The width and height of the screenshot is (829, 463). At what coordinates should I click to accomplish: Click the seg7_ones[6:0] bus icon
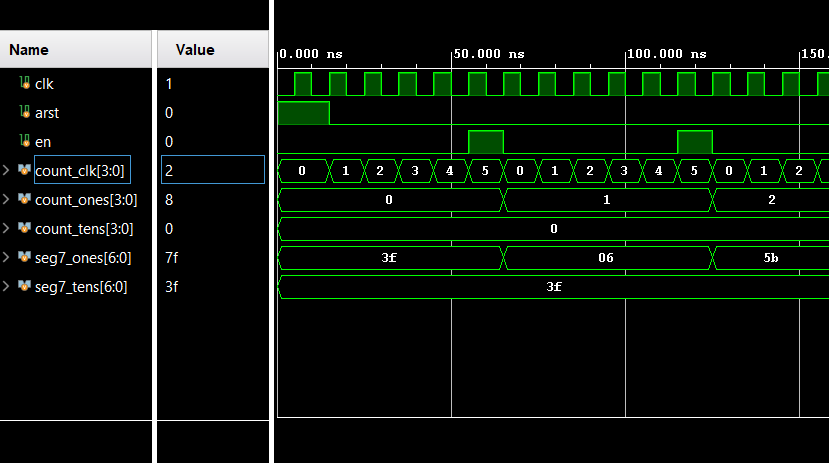(x=24, y=257)
